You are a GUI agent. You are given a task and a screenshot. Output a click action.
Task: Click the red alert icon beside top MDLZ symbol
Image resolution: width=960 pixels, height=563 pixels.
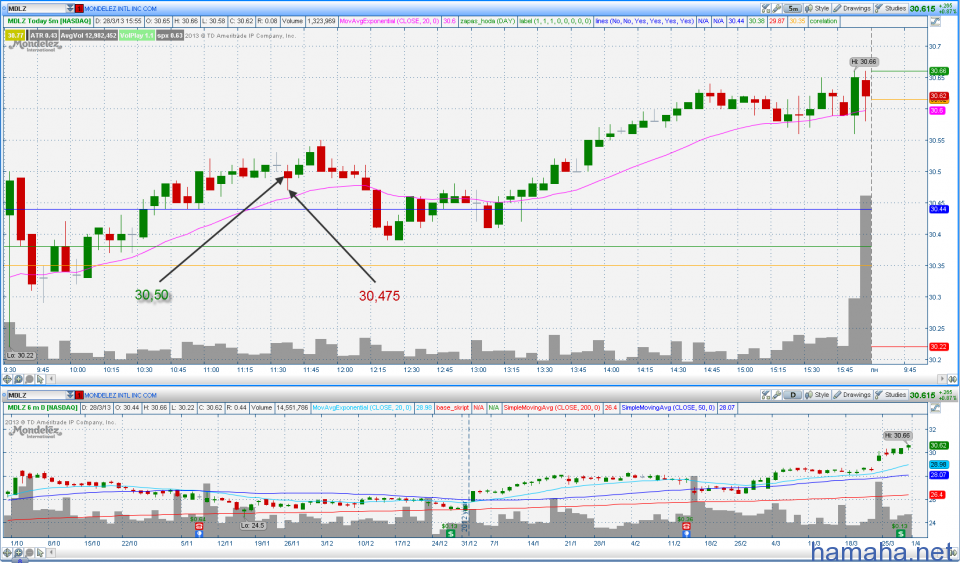[x=79, y=9]
